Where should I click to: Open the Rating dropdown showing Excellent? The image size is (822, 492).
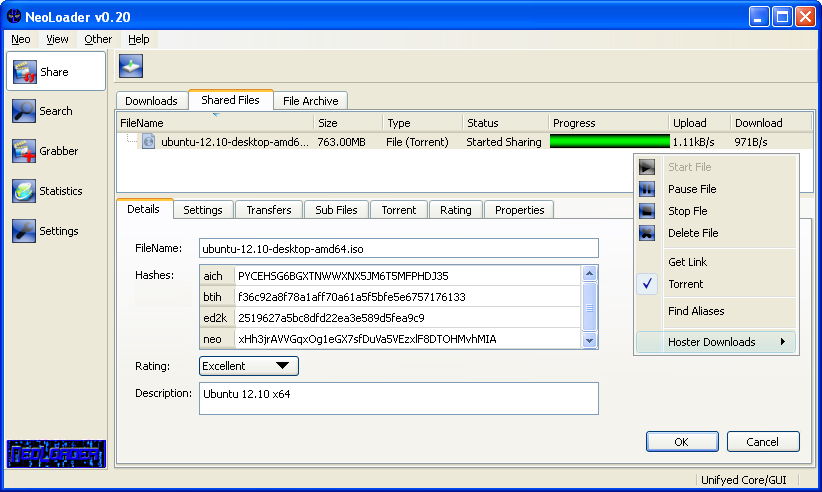tap(248, 366)
